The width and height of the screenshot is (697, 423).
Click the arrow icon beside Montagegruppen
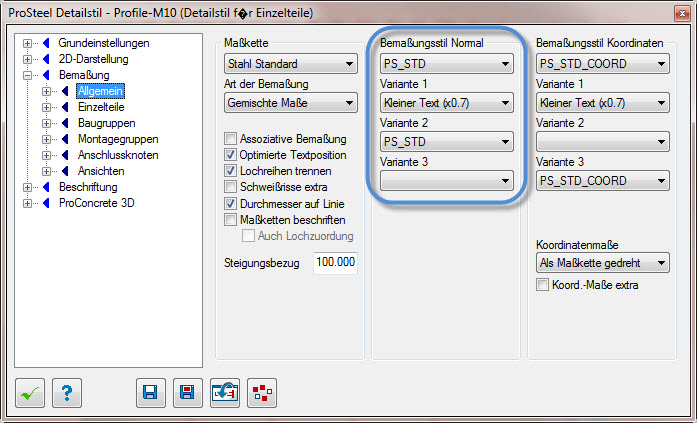[x=65, y=139]
